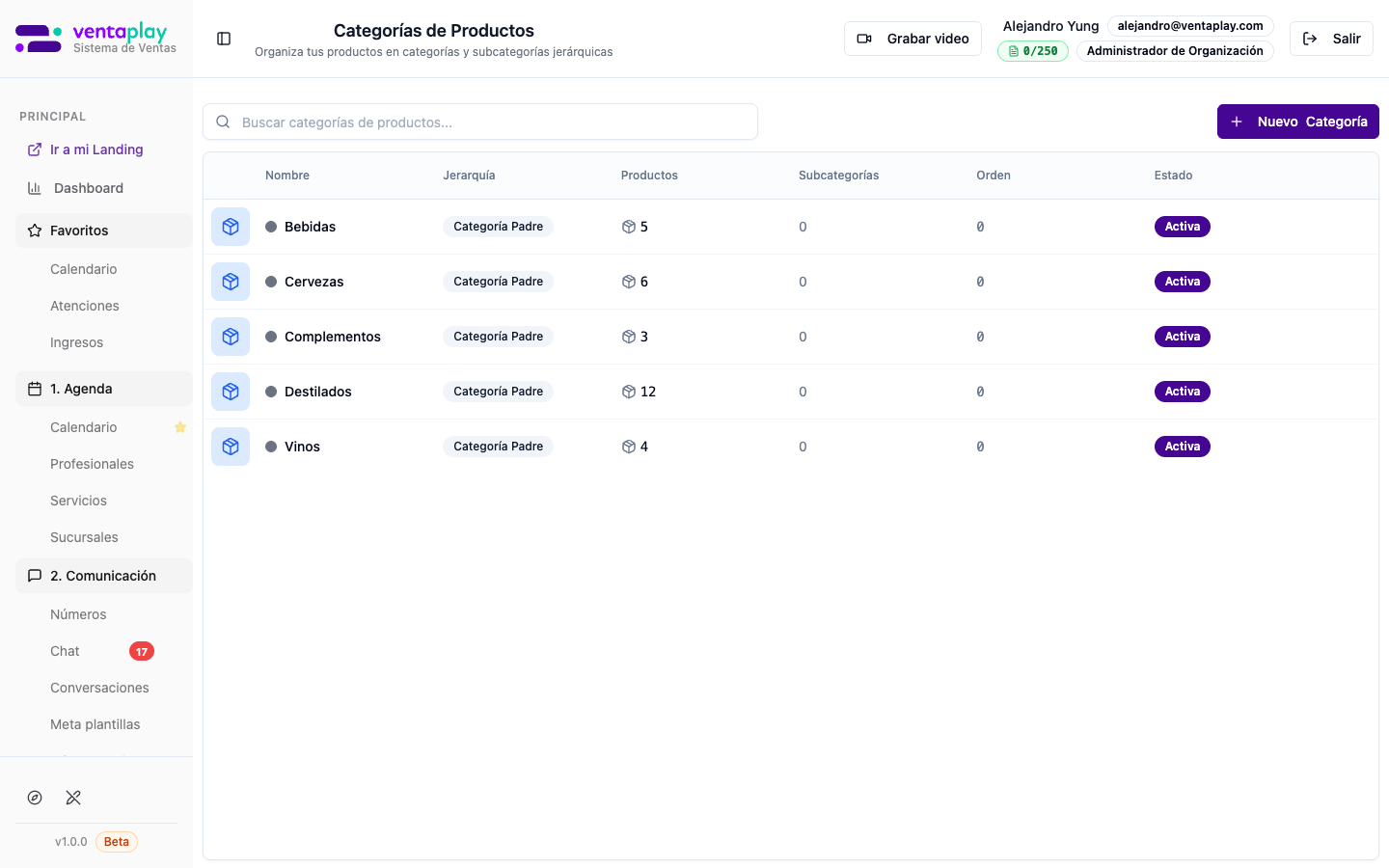This screenshot has width=1389, height=868.
Task: Click the Vinos category box icon
Action: (x=231, y=447)
